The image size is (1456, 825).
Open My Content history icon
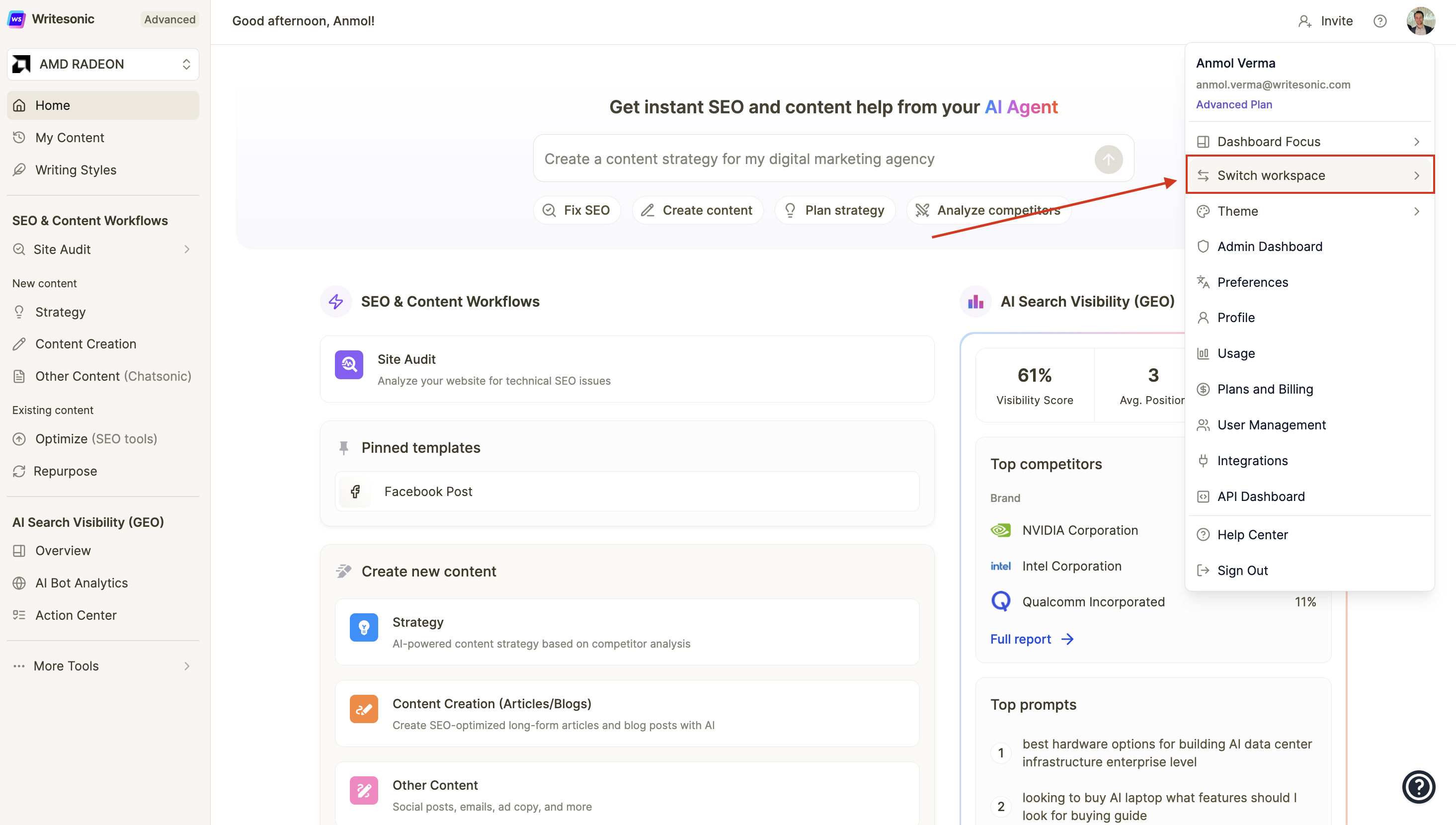(19, 137)
